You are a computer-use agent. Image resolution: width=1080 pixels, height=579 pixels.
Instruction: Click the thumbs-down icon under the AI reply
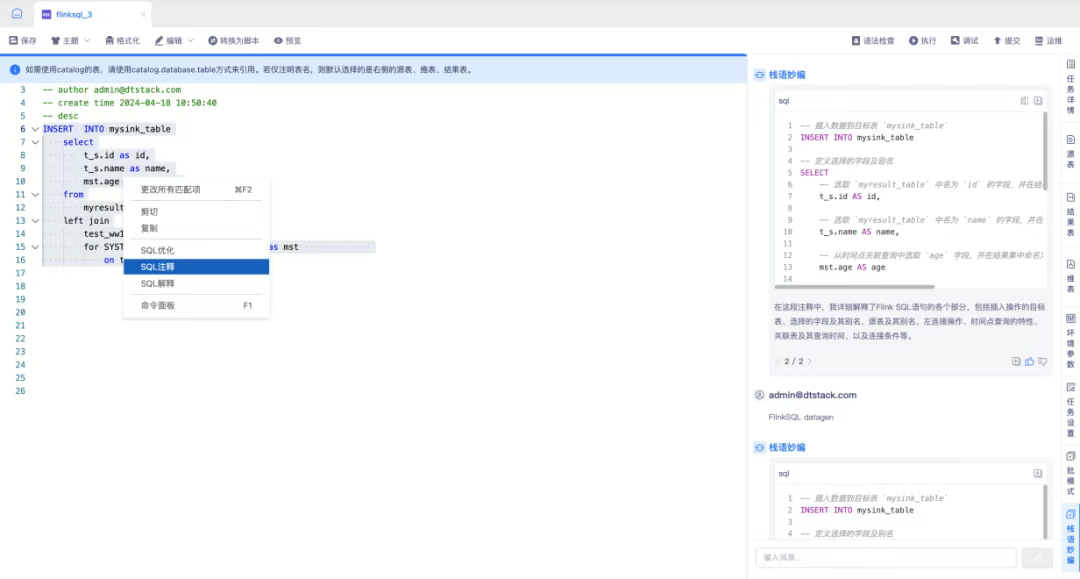click(x=1042, y=361)
